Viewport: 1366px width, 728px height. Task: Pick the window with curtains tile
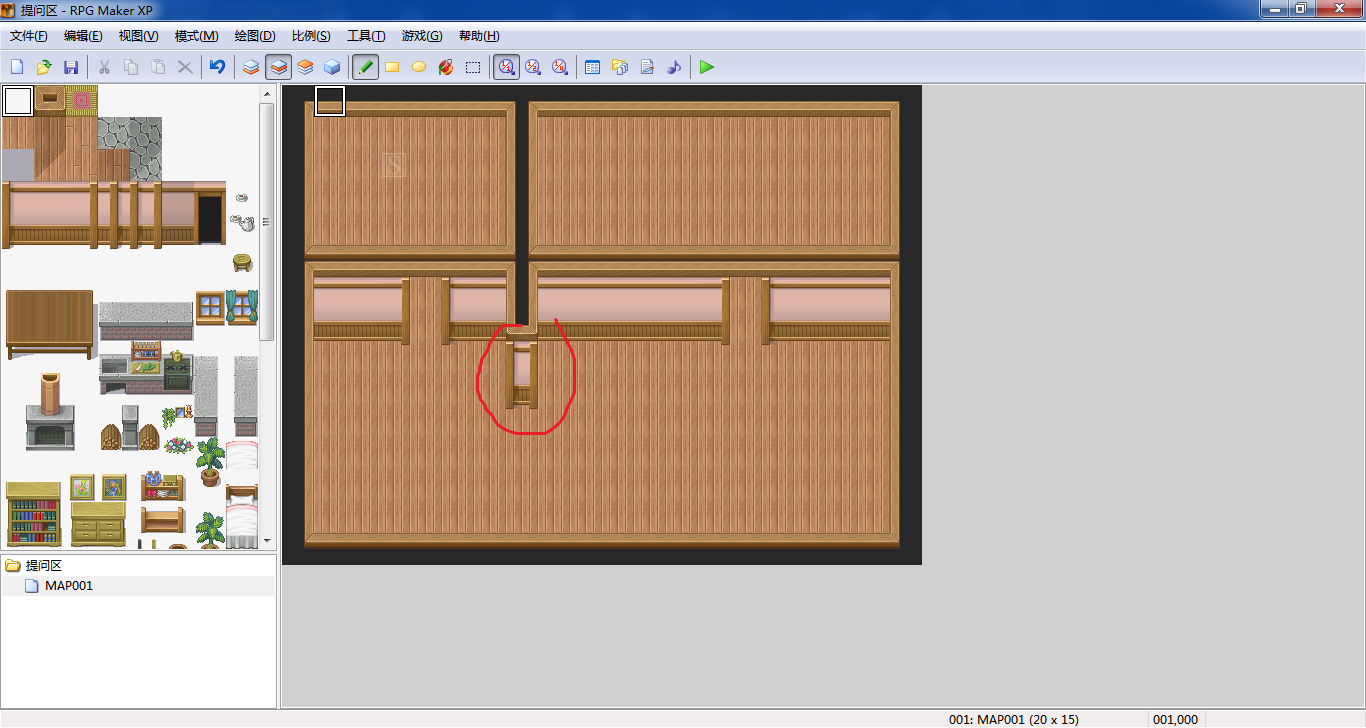tap(242, 307)
